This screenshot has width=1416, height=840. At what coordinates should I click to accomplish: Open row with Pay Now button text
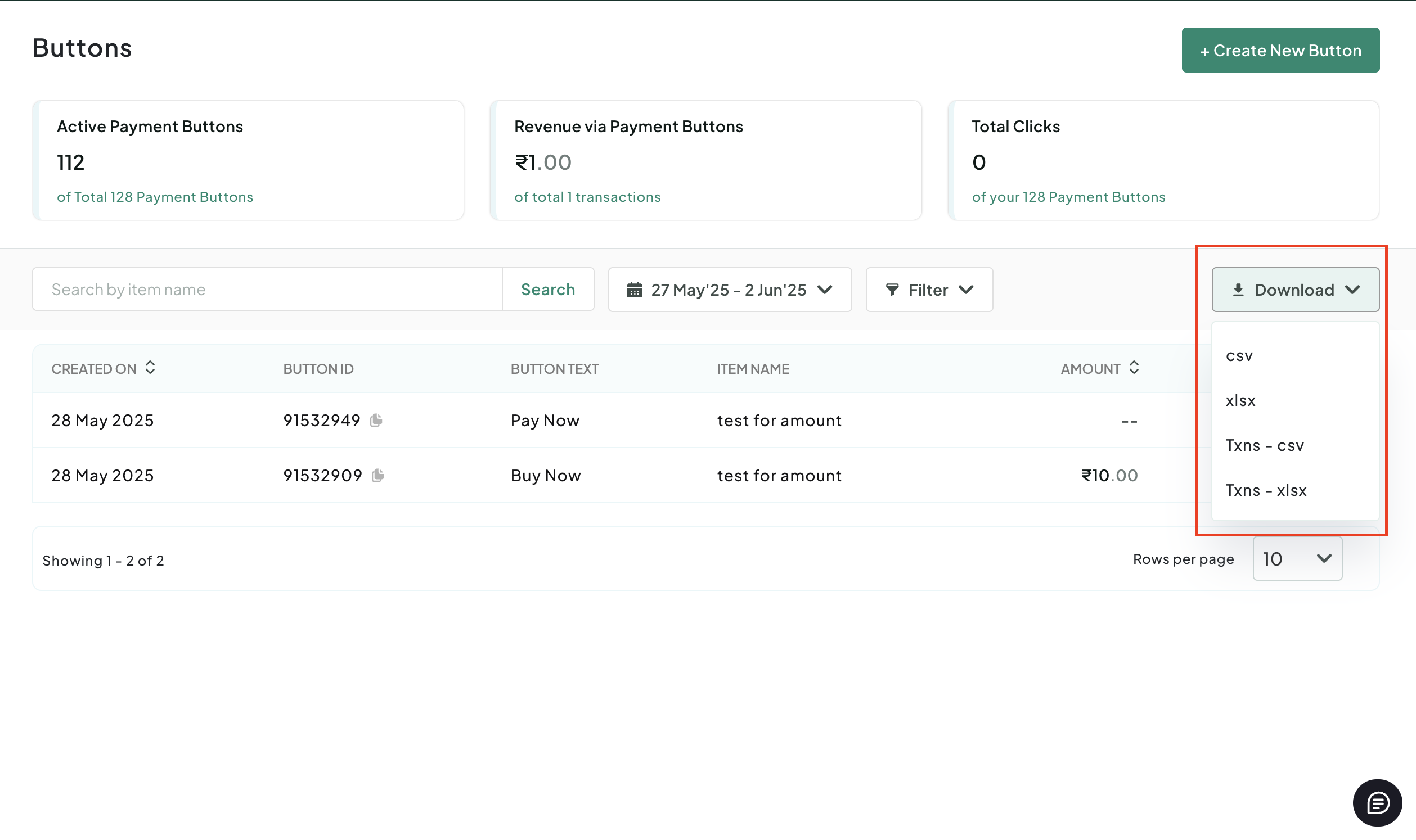pos(545,421)
